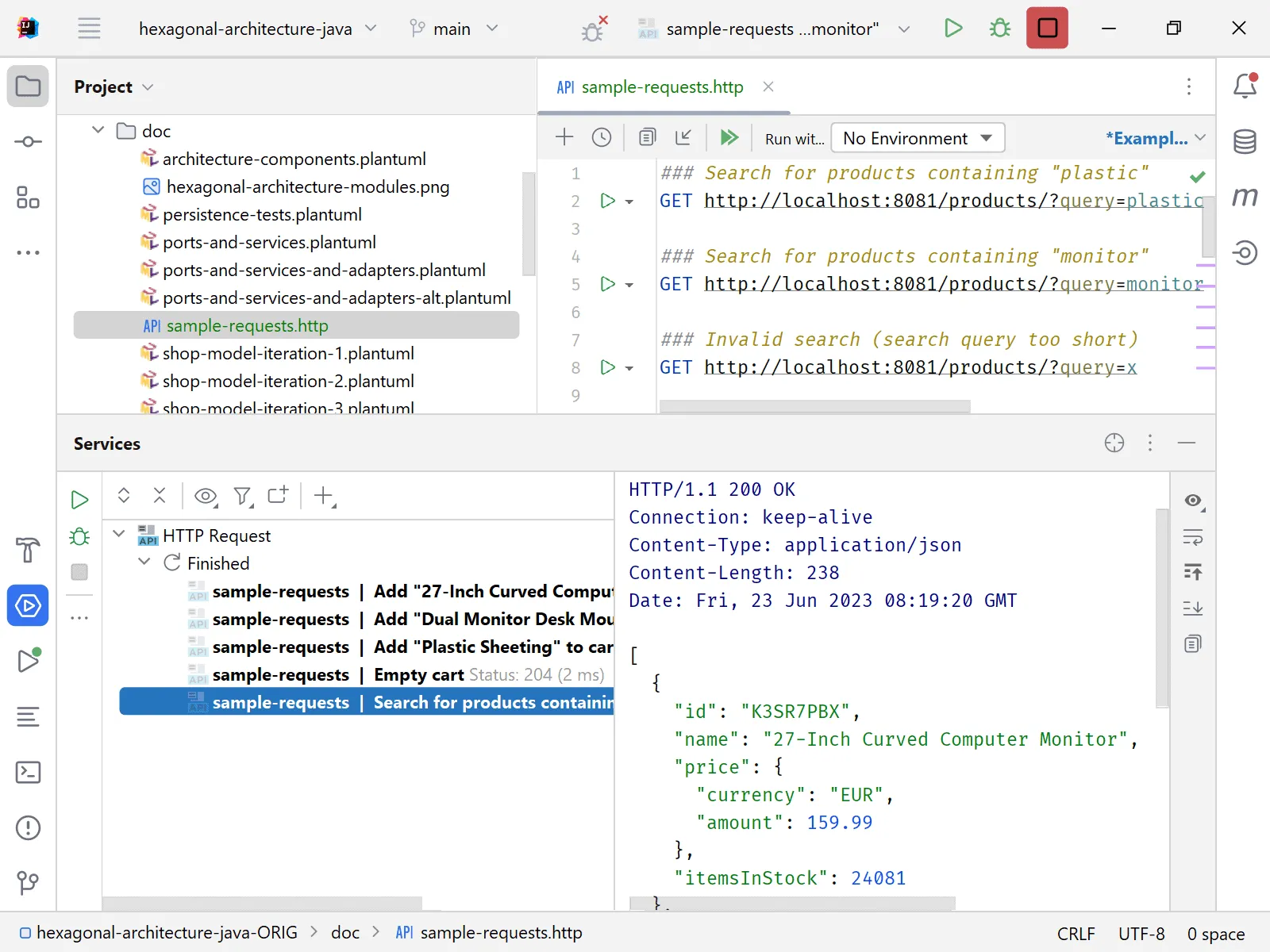Open the Project view dropdown
1270x952 pixels.
[114, 86]
